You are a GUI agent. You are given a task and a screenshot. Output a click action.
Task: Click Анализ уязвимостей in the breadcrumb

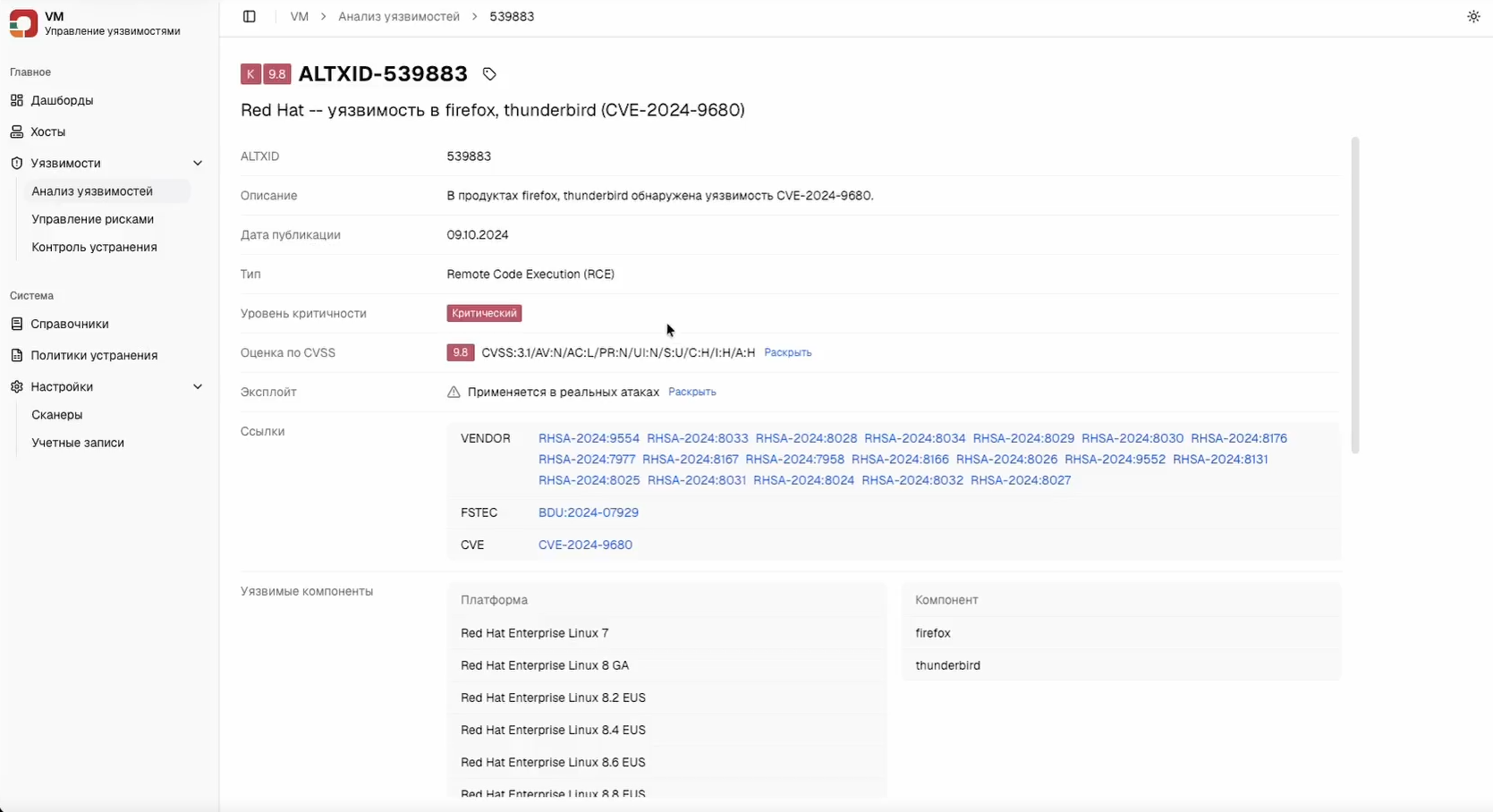398,16
